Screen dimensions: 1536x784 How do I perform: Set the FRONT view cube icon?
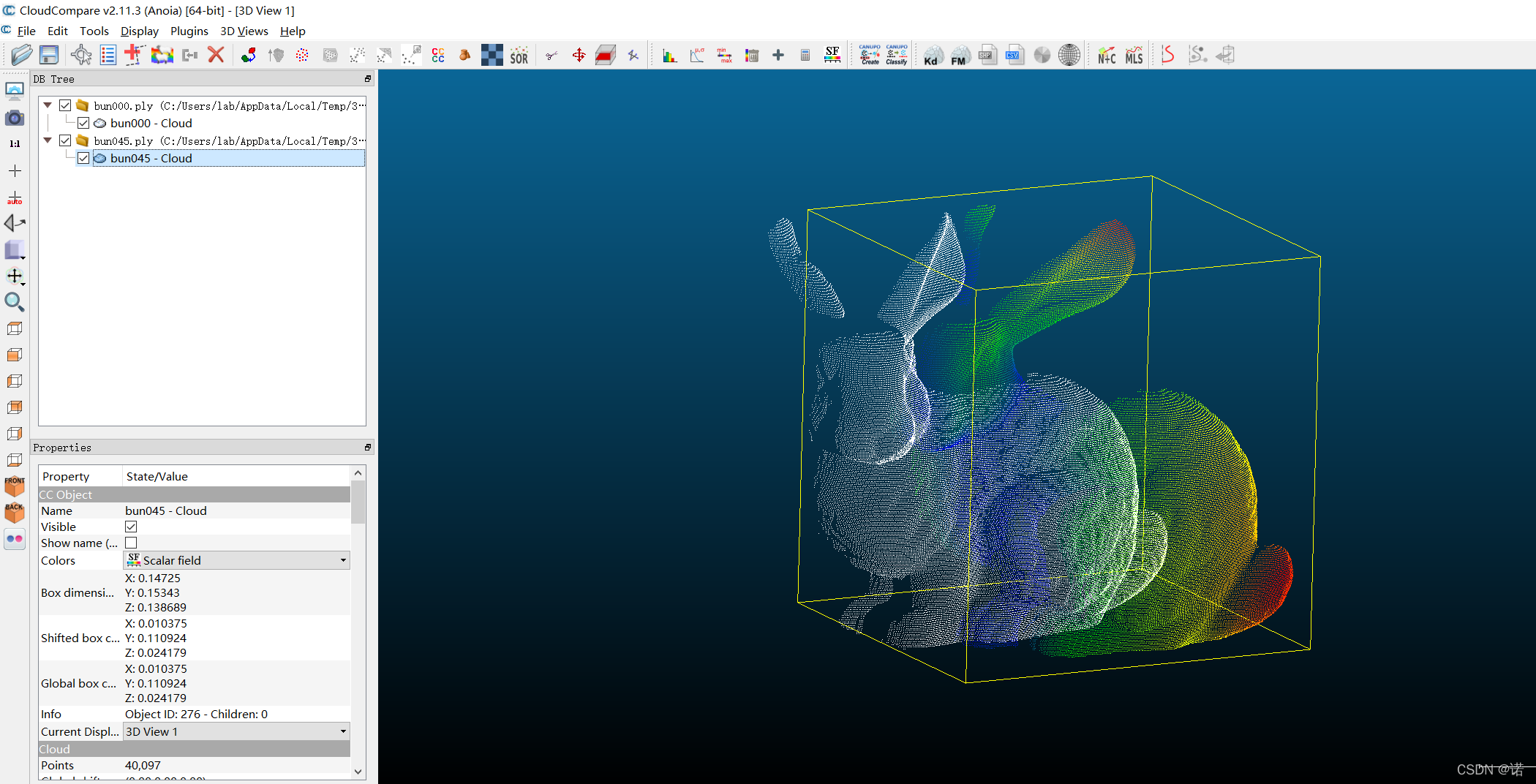(x=15, y=486)
